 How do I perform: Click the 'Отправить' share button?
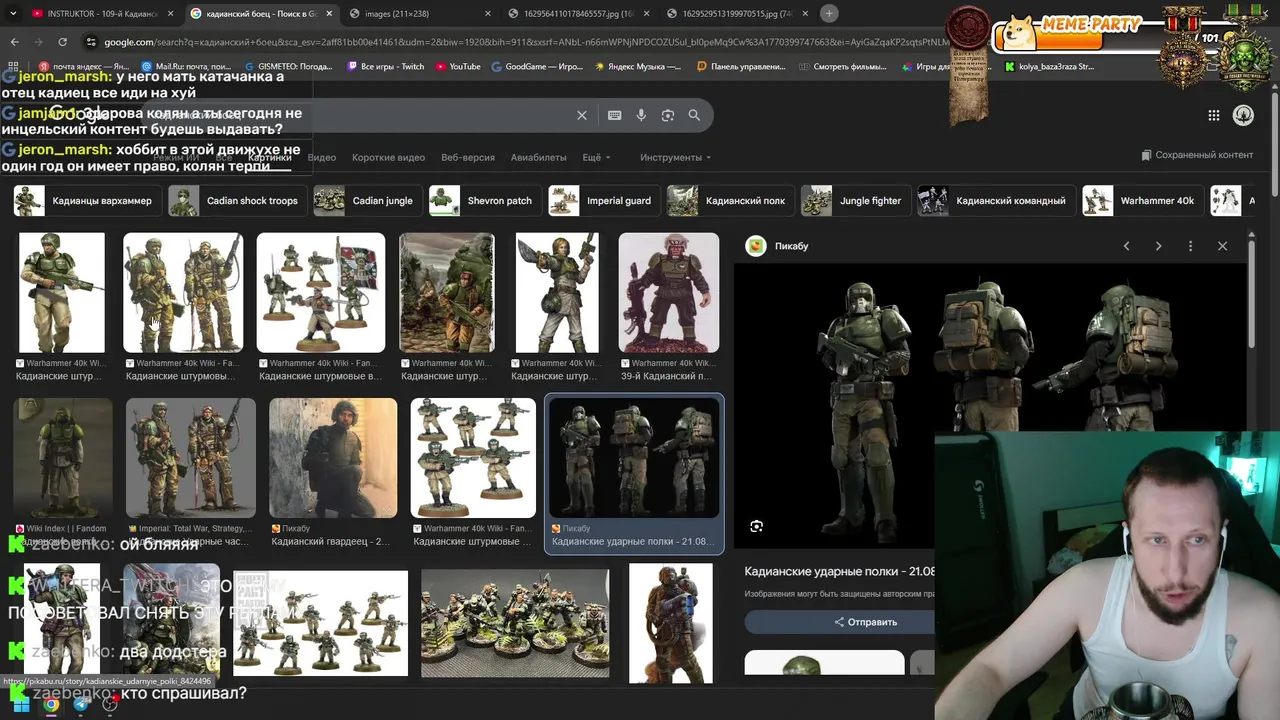pyautogui.click(x=866, y=622)
